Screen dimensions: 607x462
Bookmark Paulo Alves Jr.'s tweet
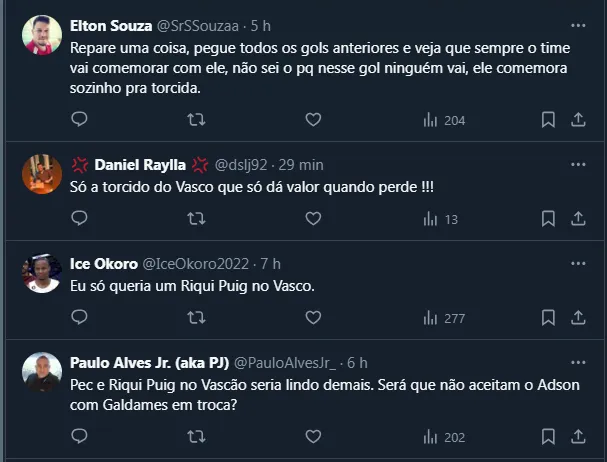click(x=548, y=436)
